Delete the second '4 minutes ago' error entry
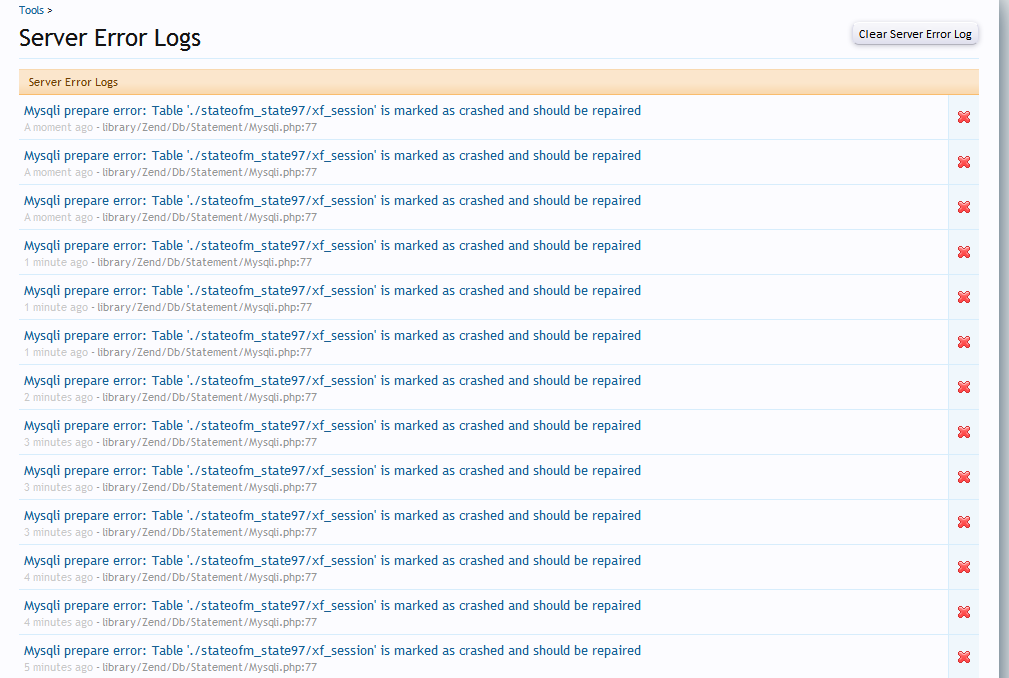This screenshot has width=1009, height=678. click(x=963, y=612)
